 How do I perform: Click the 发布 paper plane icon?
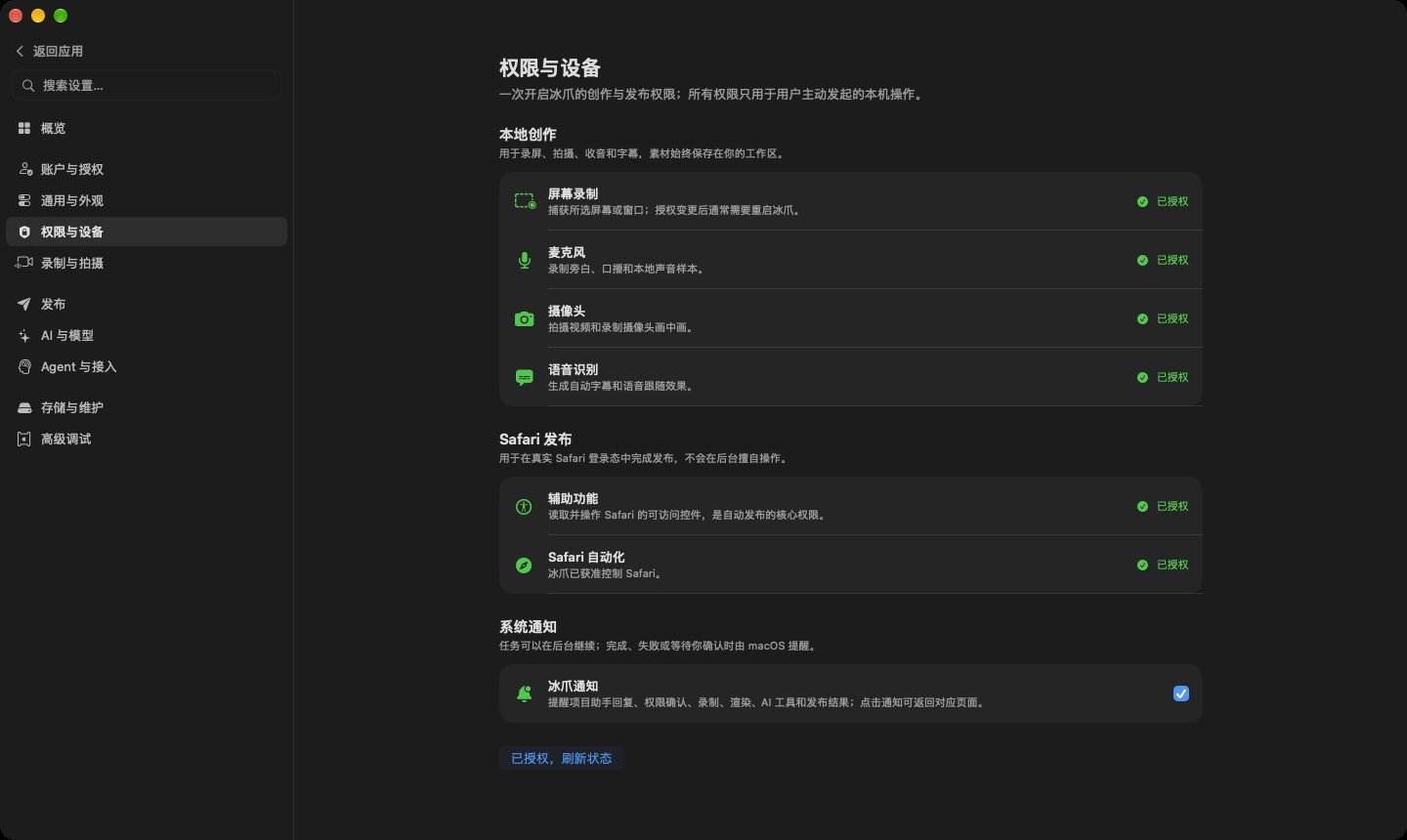(24, 304)
